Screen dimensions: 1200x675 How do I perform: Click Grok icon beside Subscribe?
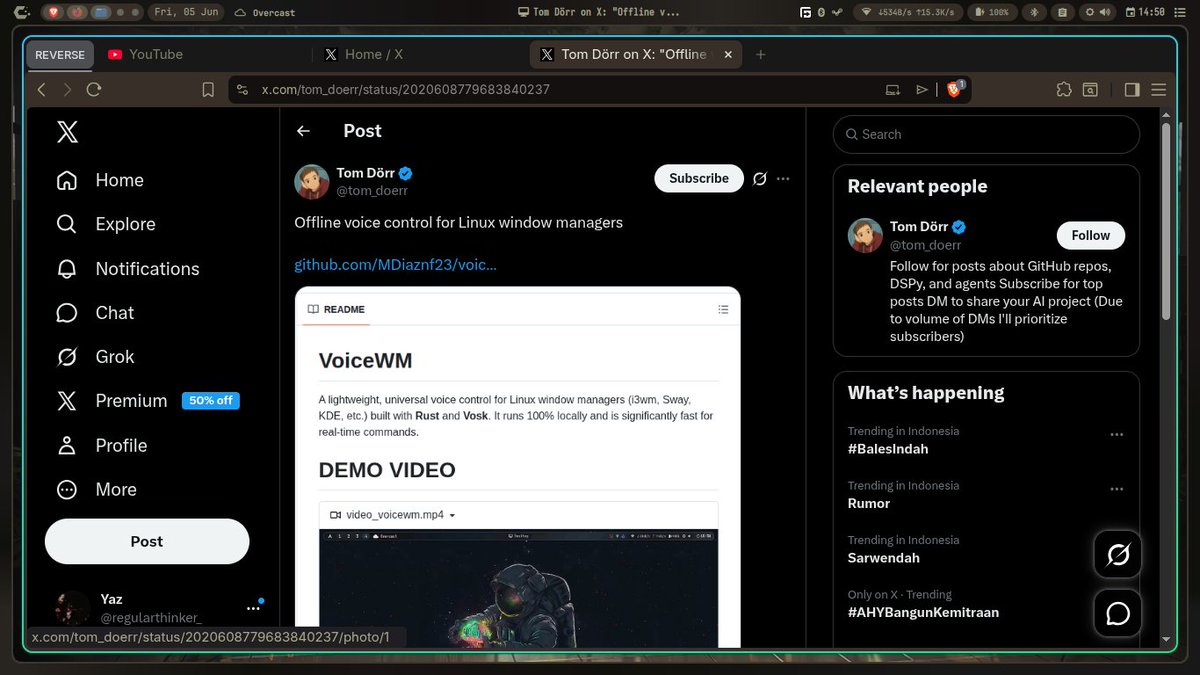[759, 178]
